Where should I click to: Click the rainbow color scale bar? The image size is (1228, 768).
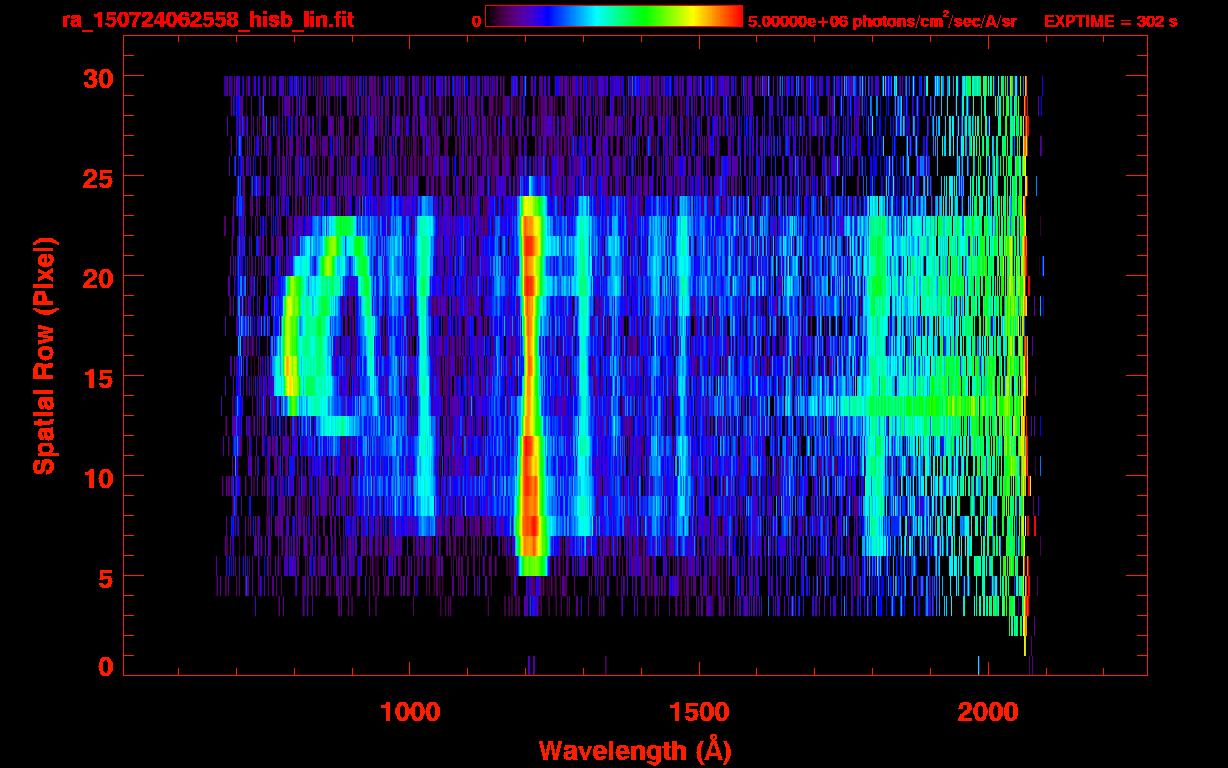click(x=614, y=16)
